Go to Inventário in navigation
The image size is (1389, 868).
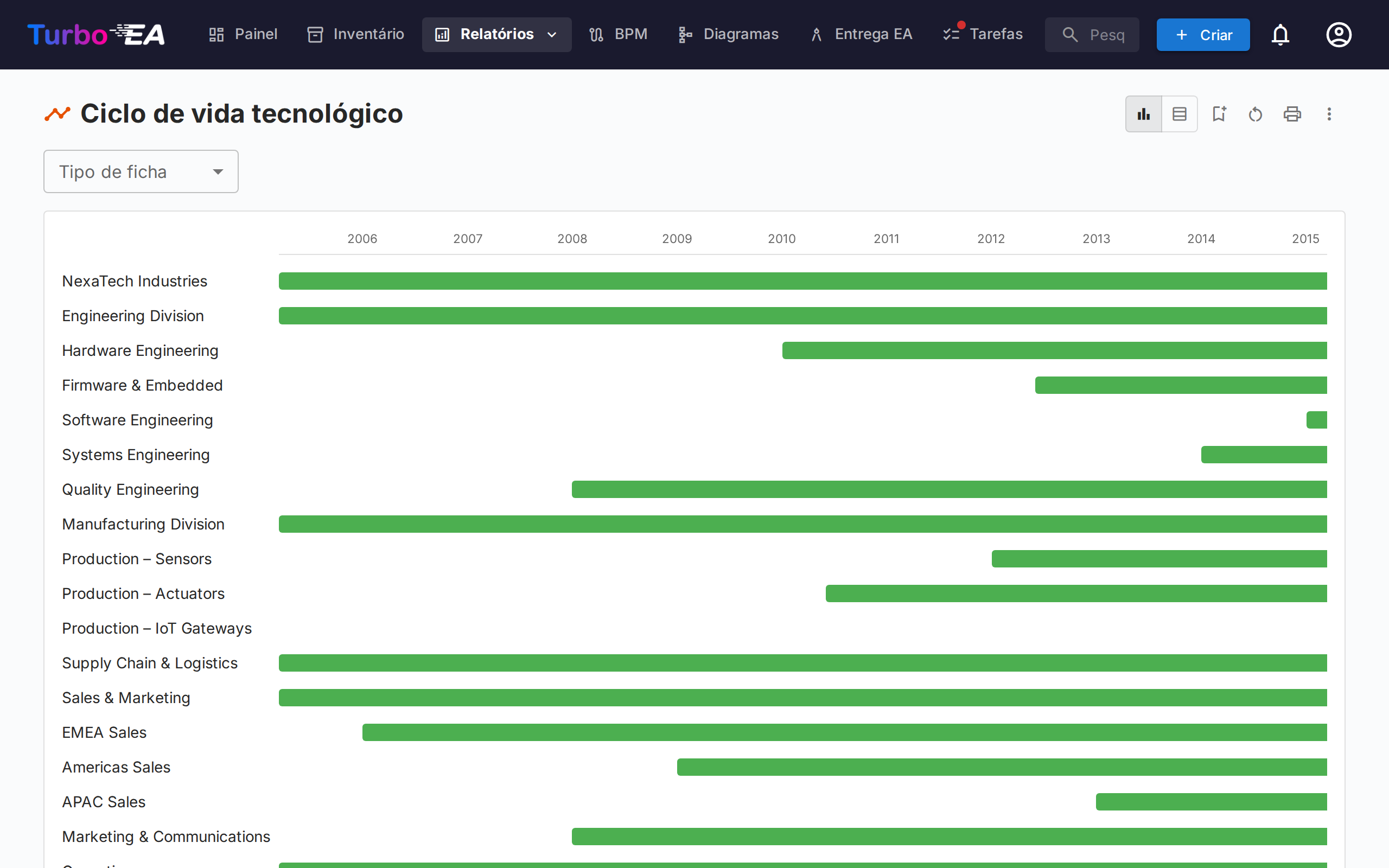(x=356, y=34)
